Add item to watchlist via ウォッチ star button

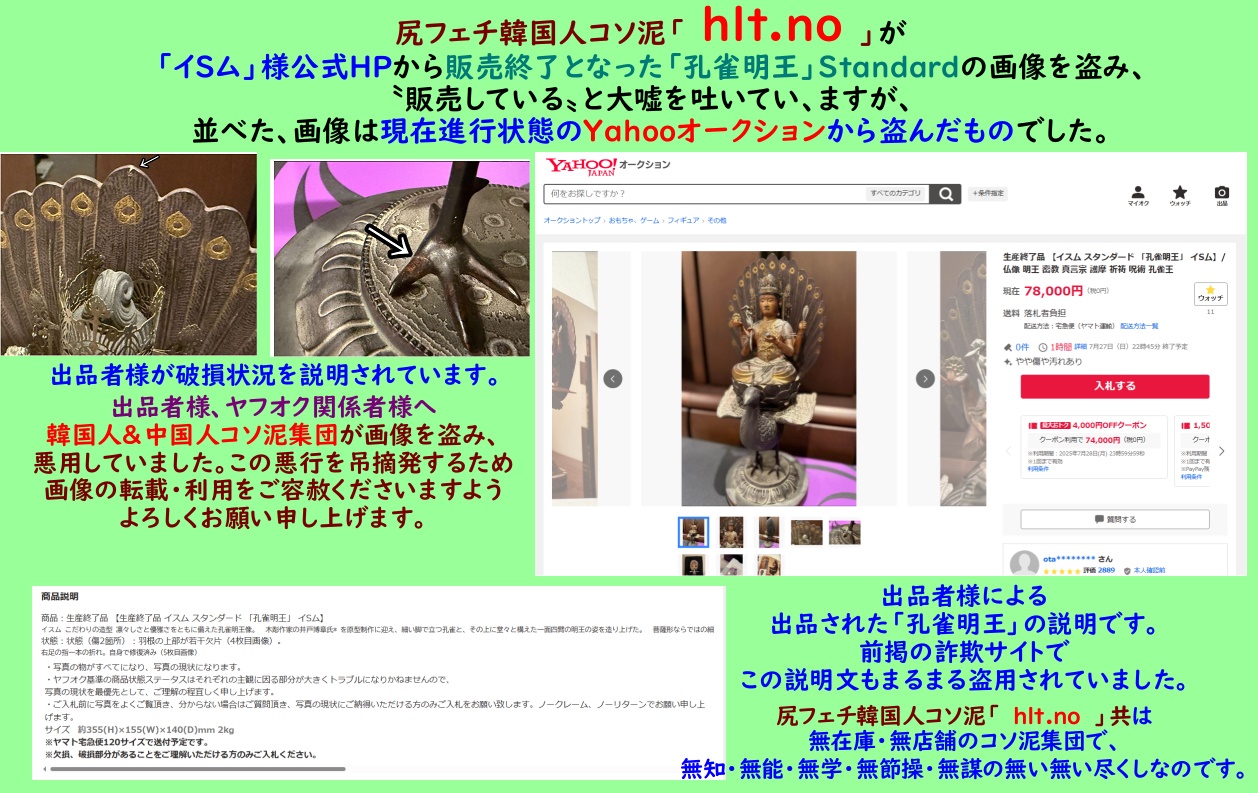tap(1210, 294)
